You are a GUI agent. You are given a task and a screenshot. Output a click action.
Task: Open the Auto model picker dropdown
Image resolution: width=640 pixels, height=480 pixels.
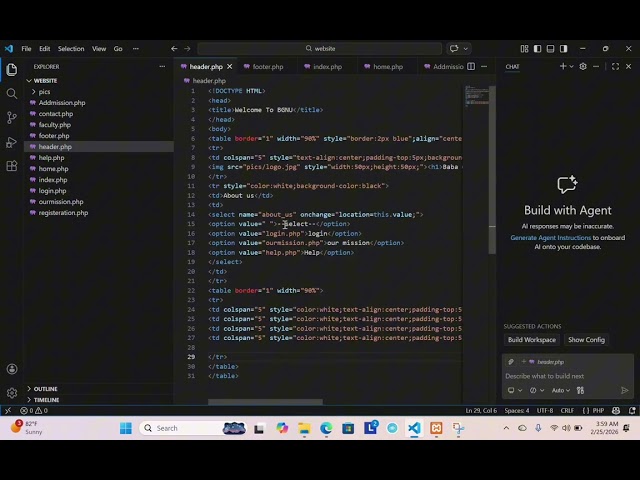[561, 391]
